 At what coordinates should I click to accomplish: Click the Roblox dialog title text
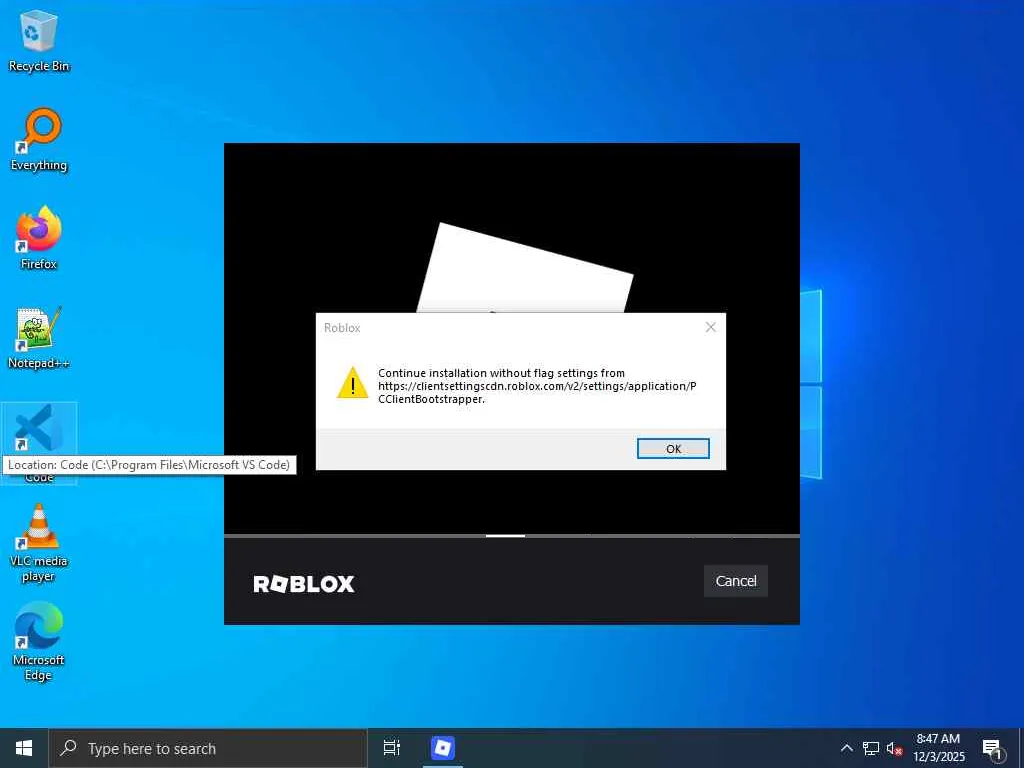coord(342,328)
